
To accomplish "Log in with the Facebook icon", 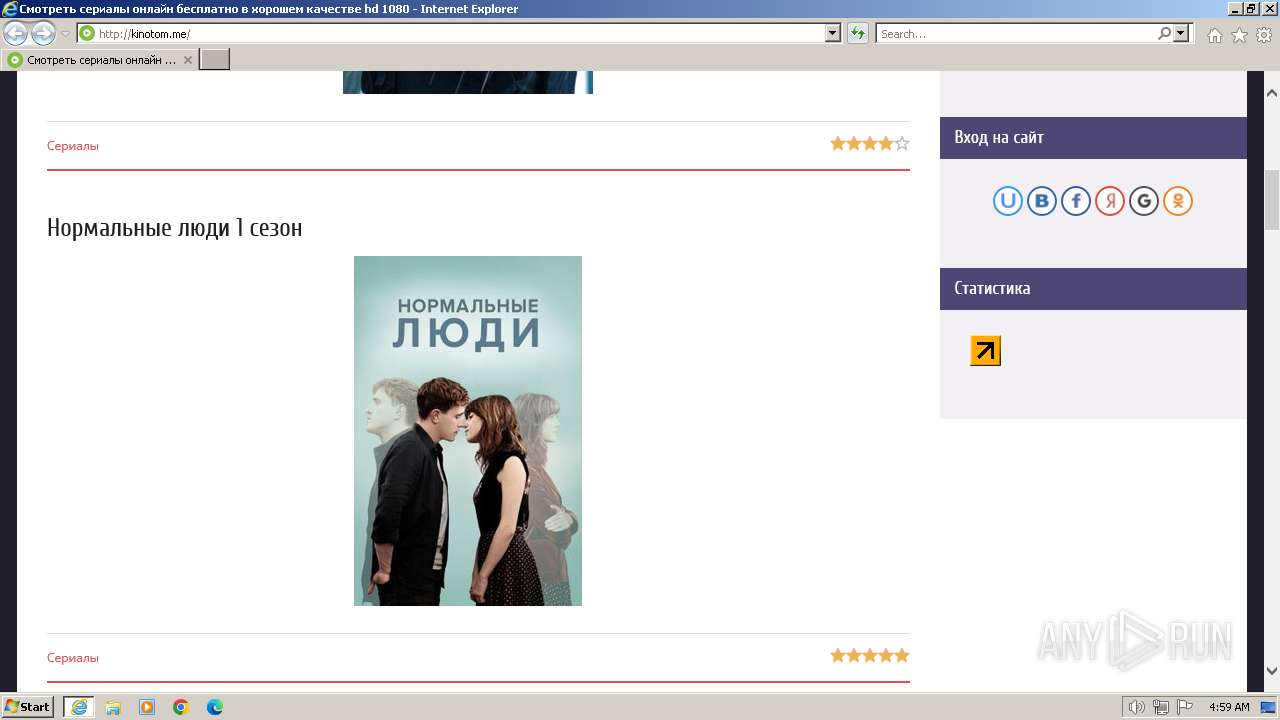I will click(1076, 201).
